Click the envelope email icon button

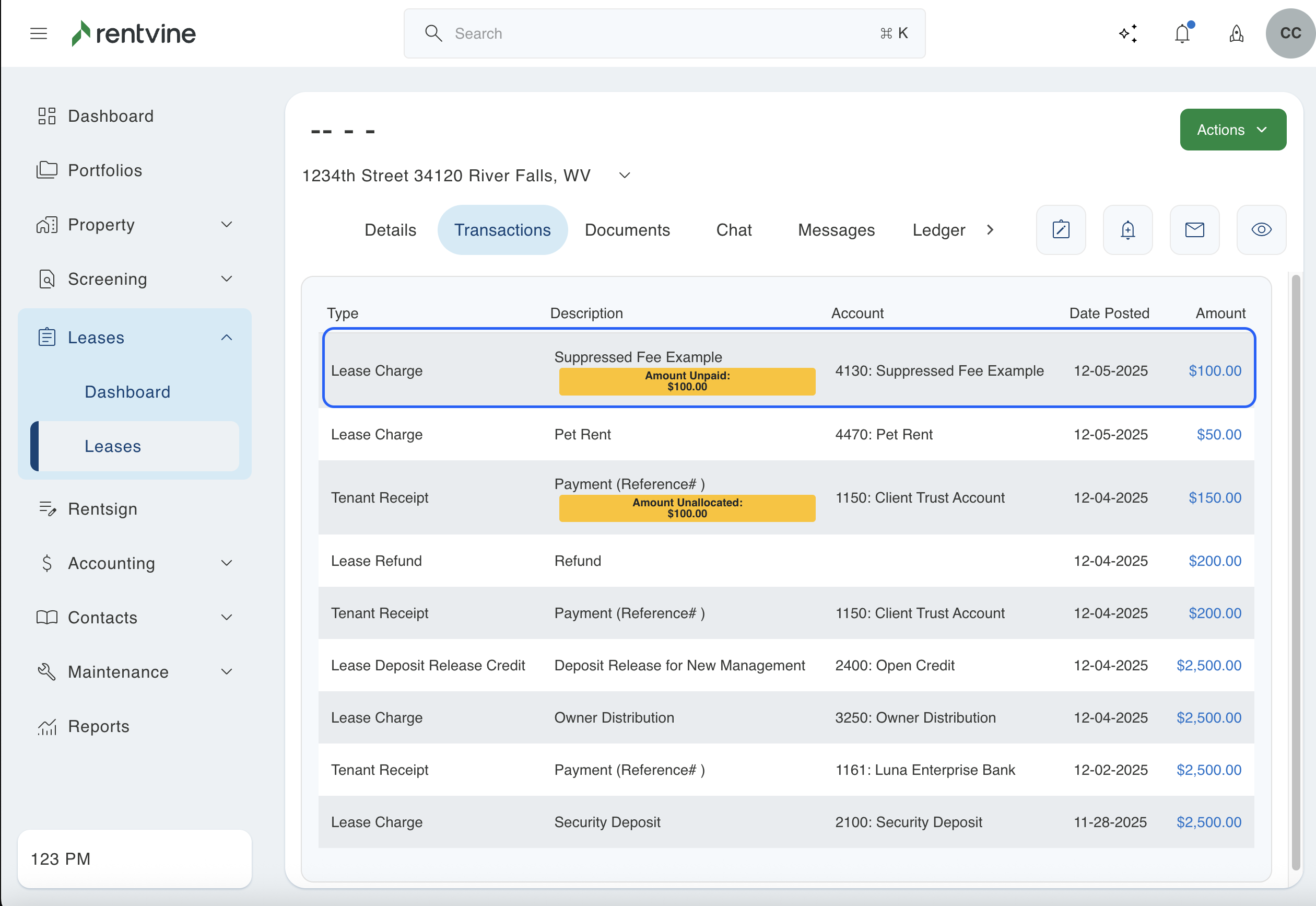(x=1195, y=230)
